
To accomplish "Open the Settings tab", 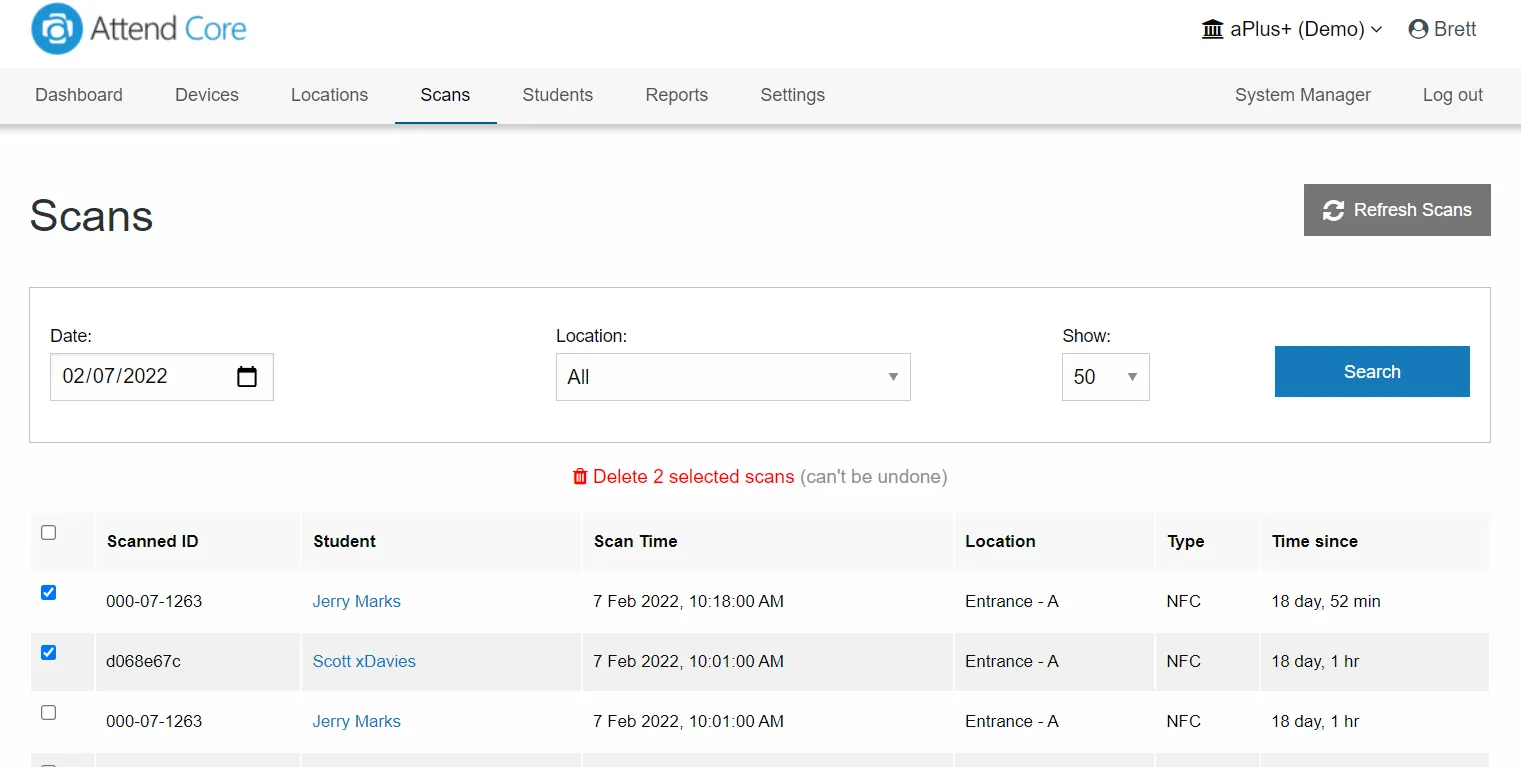I will tap(793, 95).
